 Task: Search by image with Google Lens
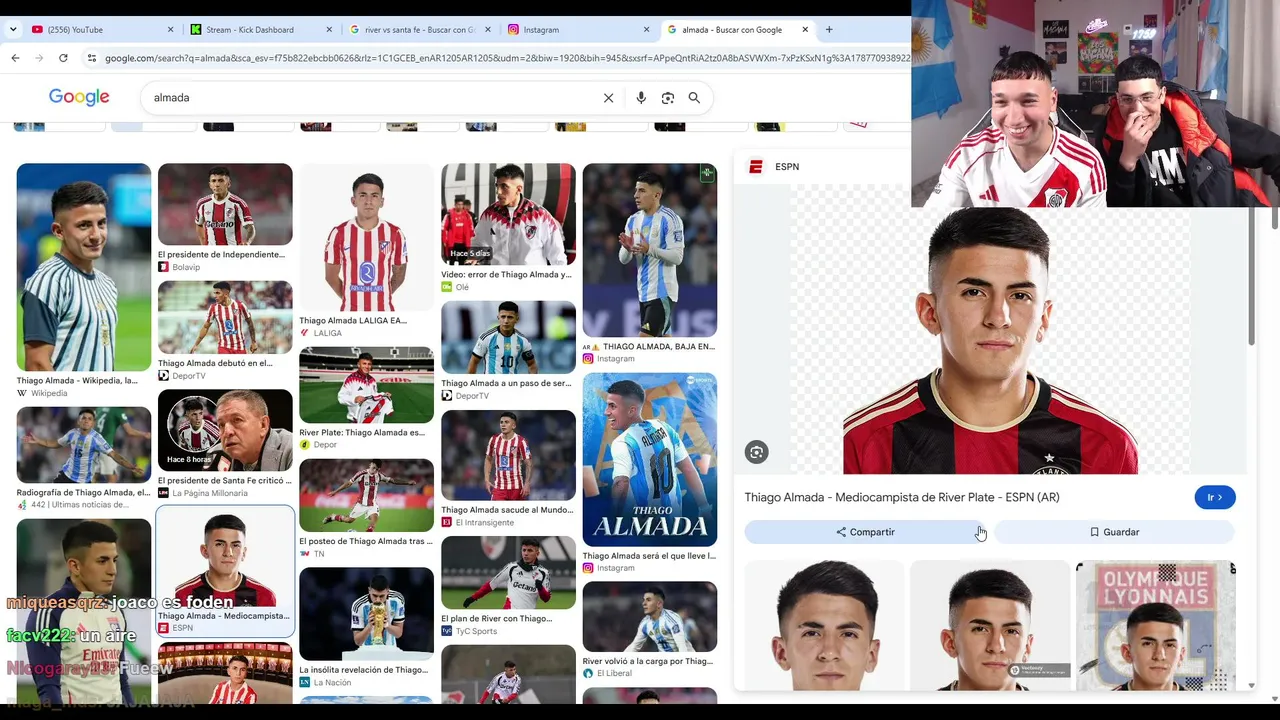(x=668, y=98)
